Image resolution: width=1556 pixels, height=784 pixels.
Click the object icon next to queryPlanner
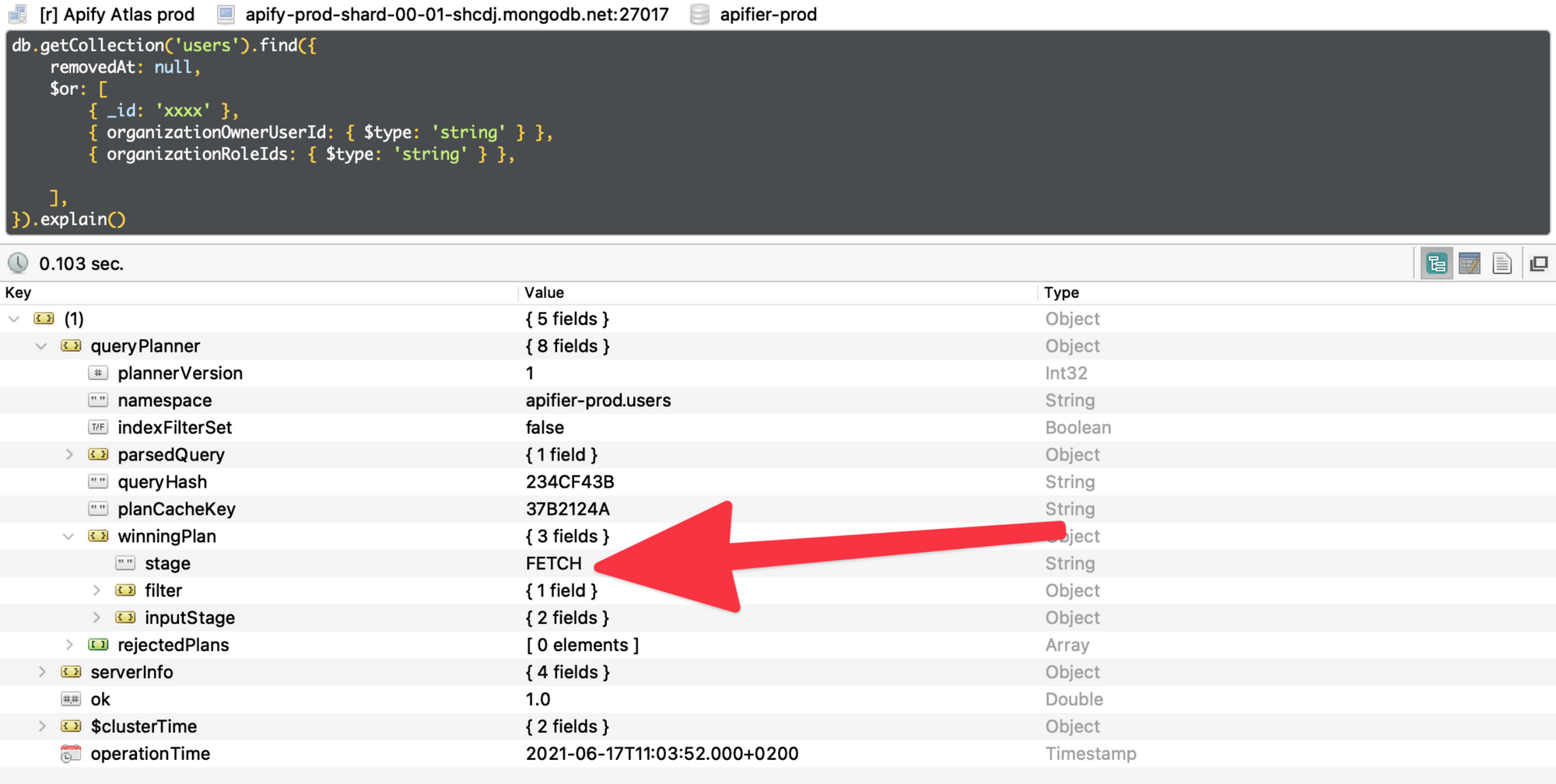tap(72, 346)
